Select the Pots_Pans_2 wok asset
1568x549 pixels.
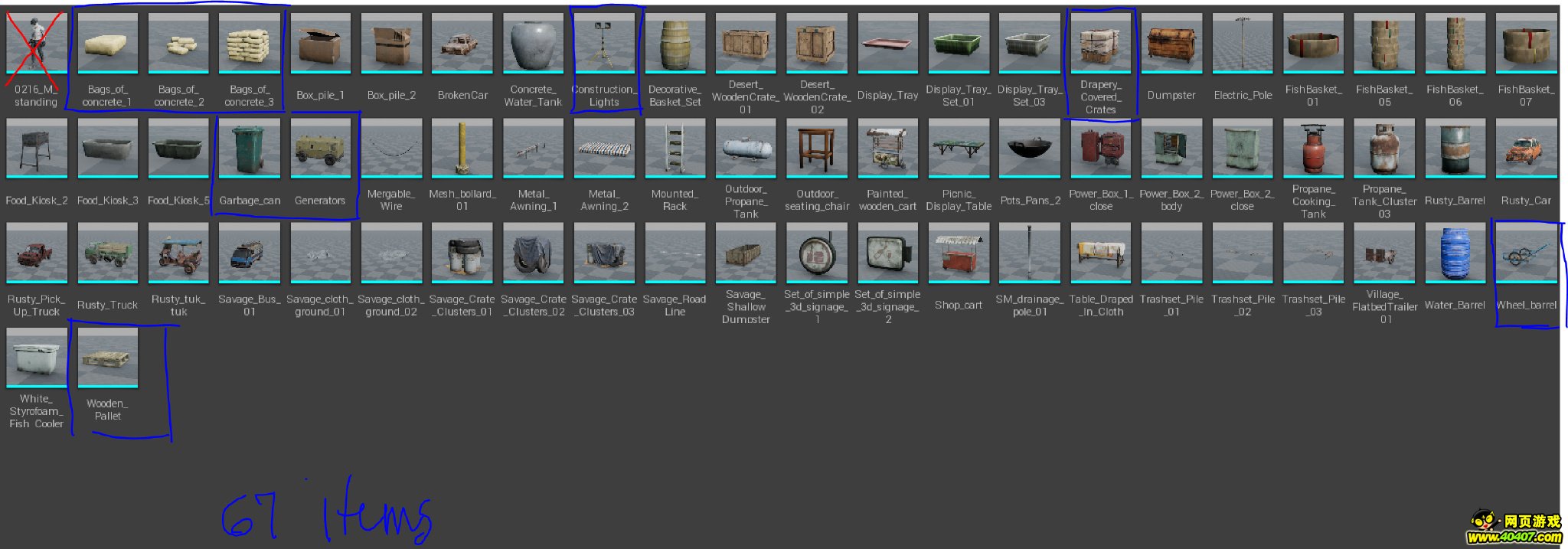click(1030, 148)
